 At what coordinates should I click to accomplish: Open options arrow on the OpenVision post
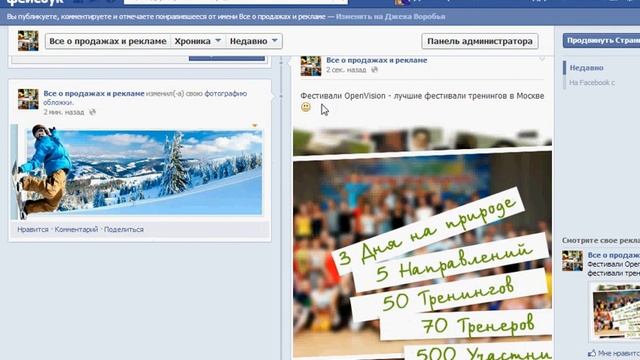(x=542, y=59)
